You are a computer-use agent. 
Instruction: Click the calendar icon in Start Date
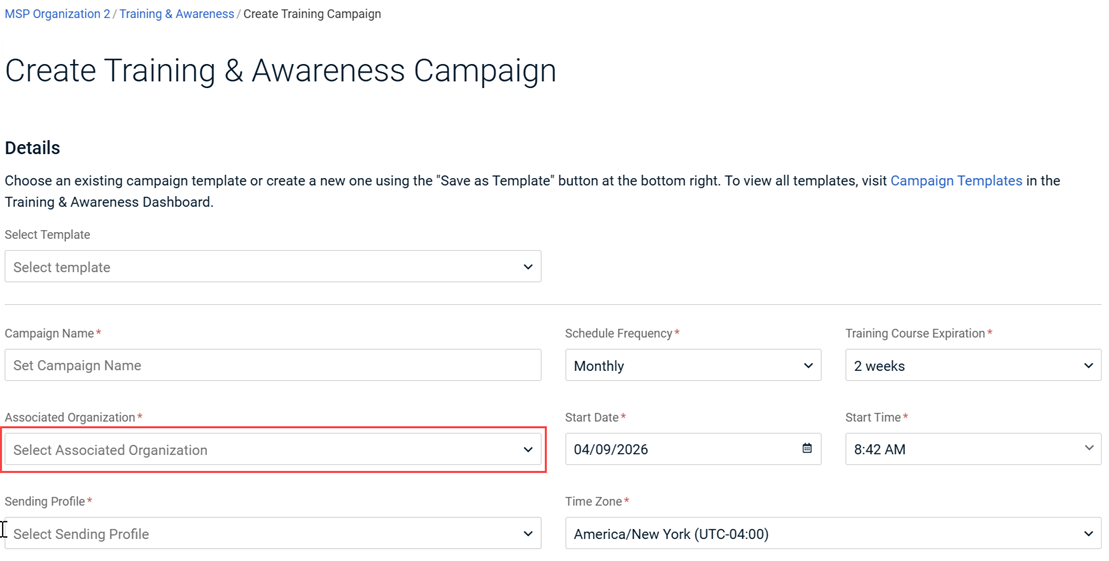tap(807, 449)
